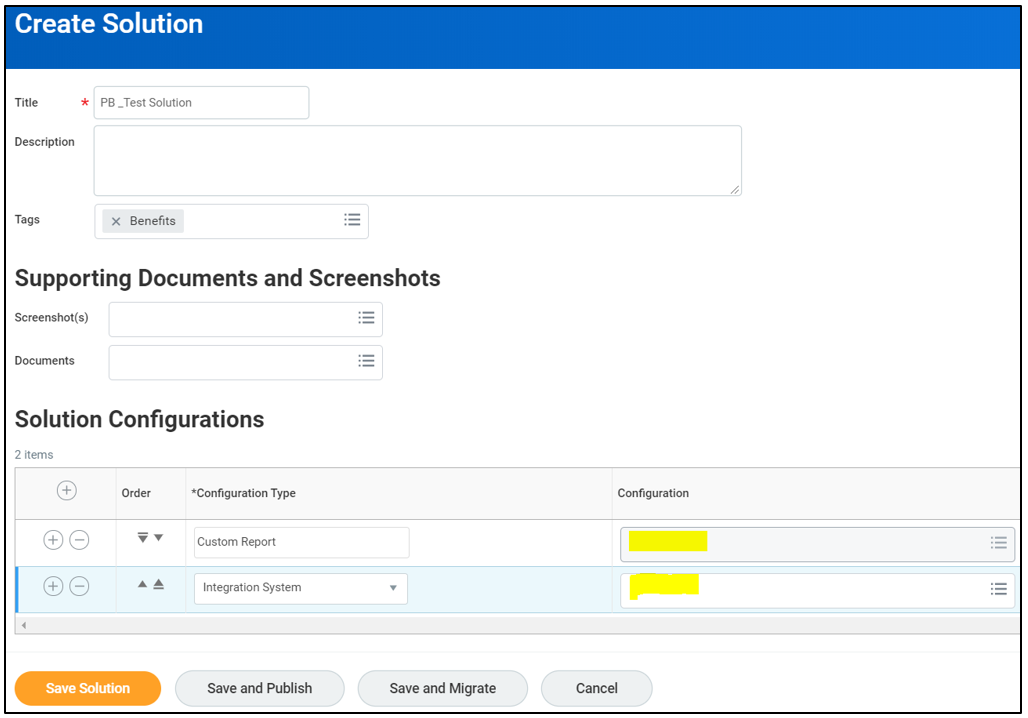The height and width of the screenshot is (718, 1028).
Task: Click the Save and Publish button
Action: pos(259,688)
